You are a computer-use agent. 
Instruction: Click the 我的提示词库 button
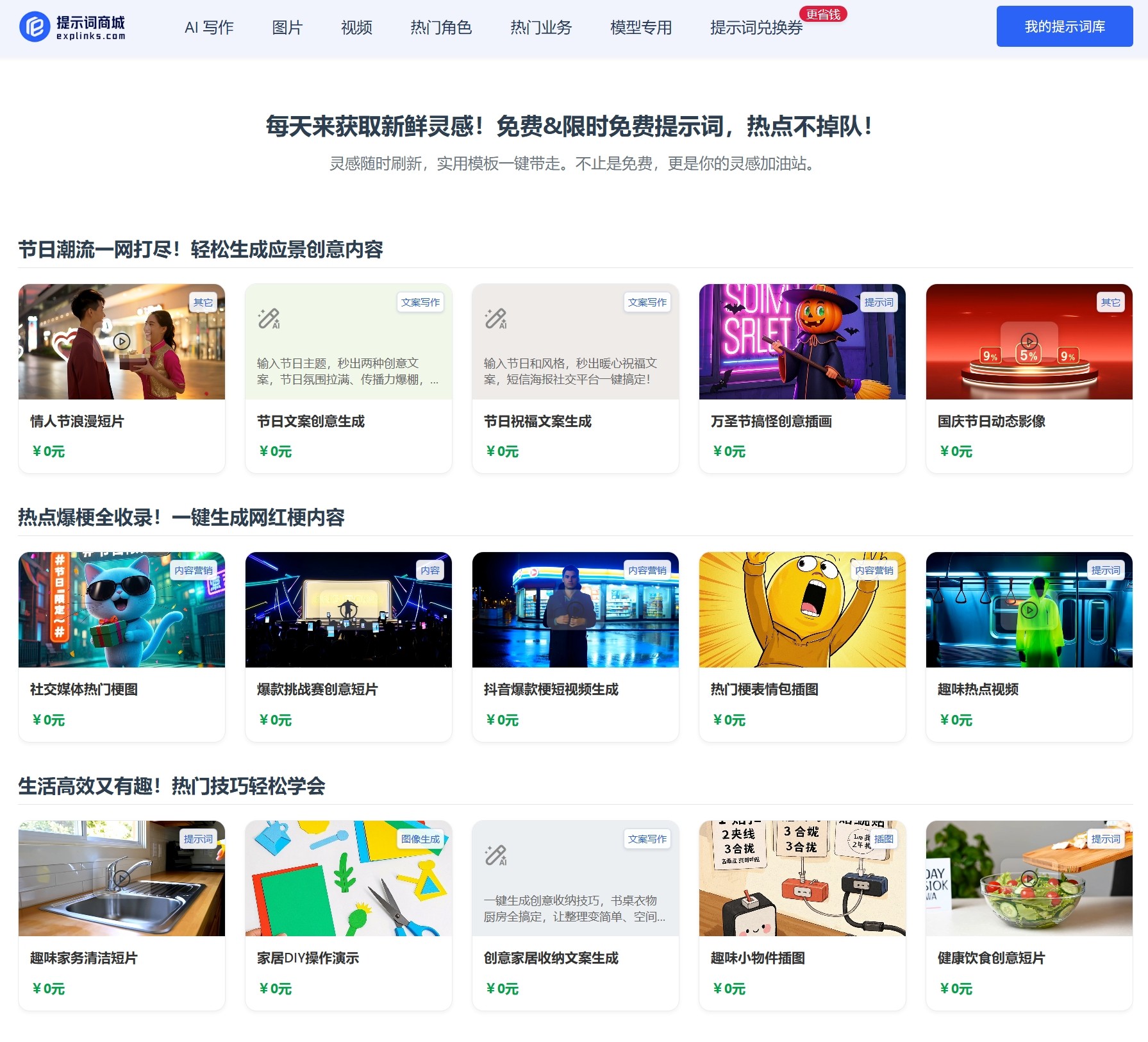click(x=1063, y=26)
